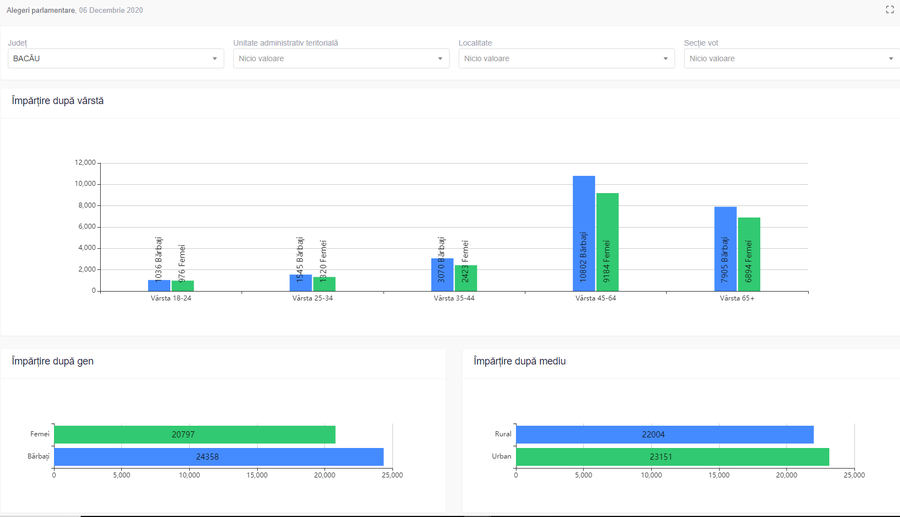Image resolution: width=900 pixels, height=517 pixels.
Task: Click the 10802 Bărbați bar for Vârsta 45-64
Action: [x=584, y=234]
